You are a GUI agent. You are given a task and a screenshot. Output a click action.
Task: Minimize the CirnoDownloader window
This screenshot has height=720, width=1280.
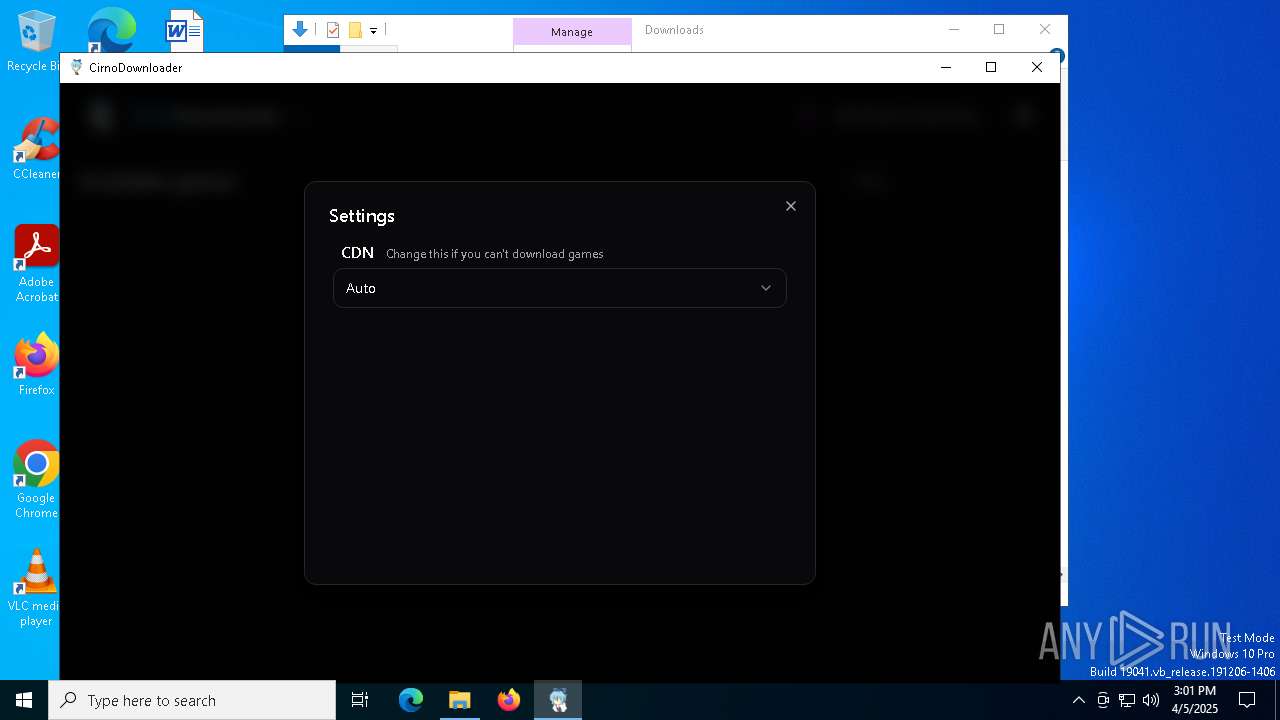946,67
